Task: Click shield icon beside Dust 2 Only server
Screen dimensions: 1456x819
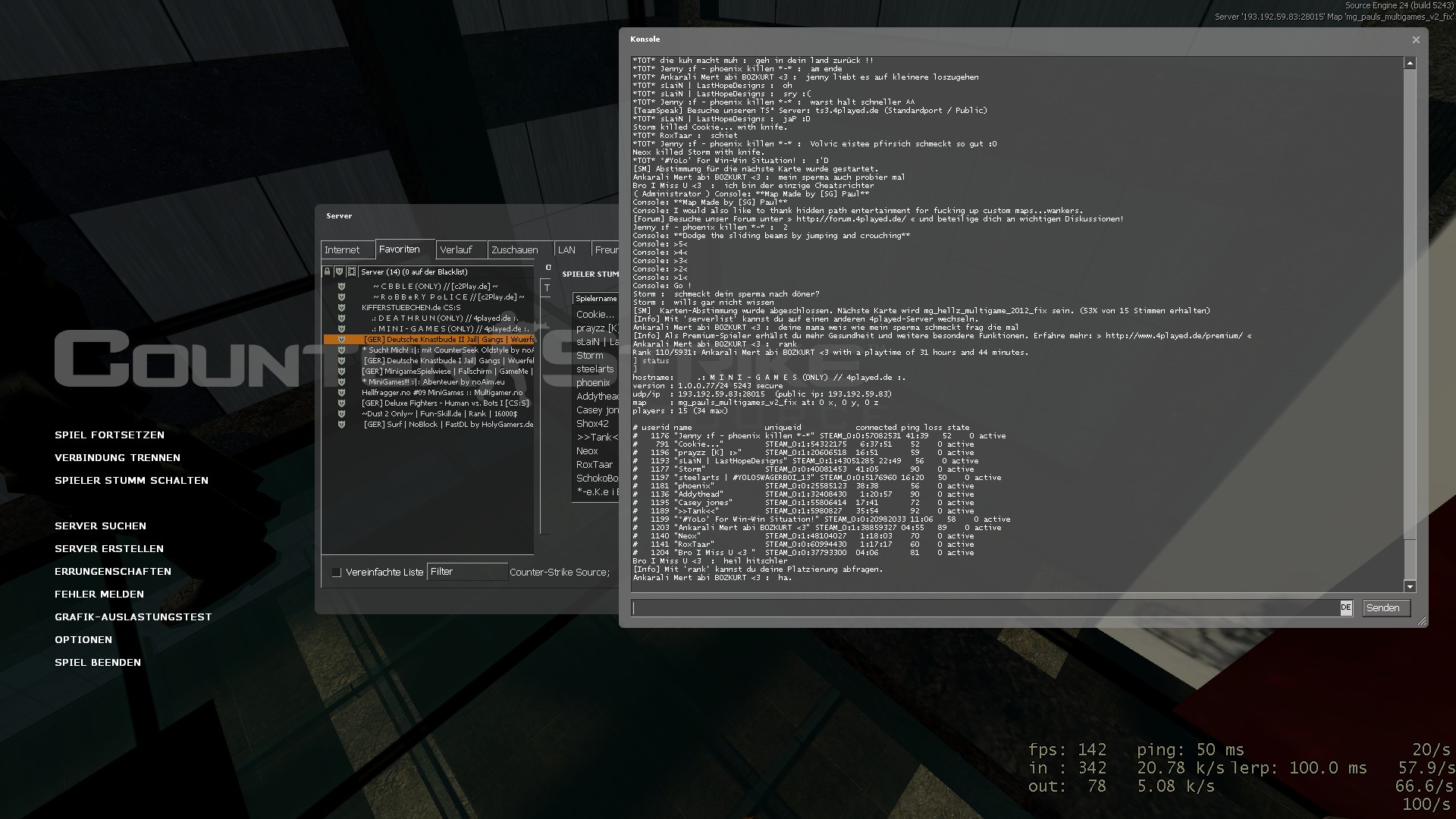Action: (341, 414)
